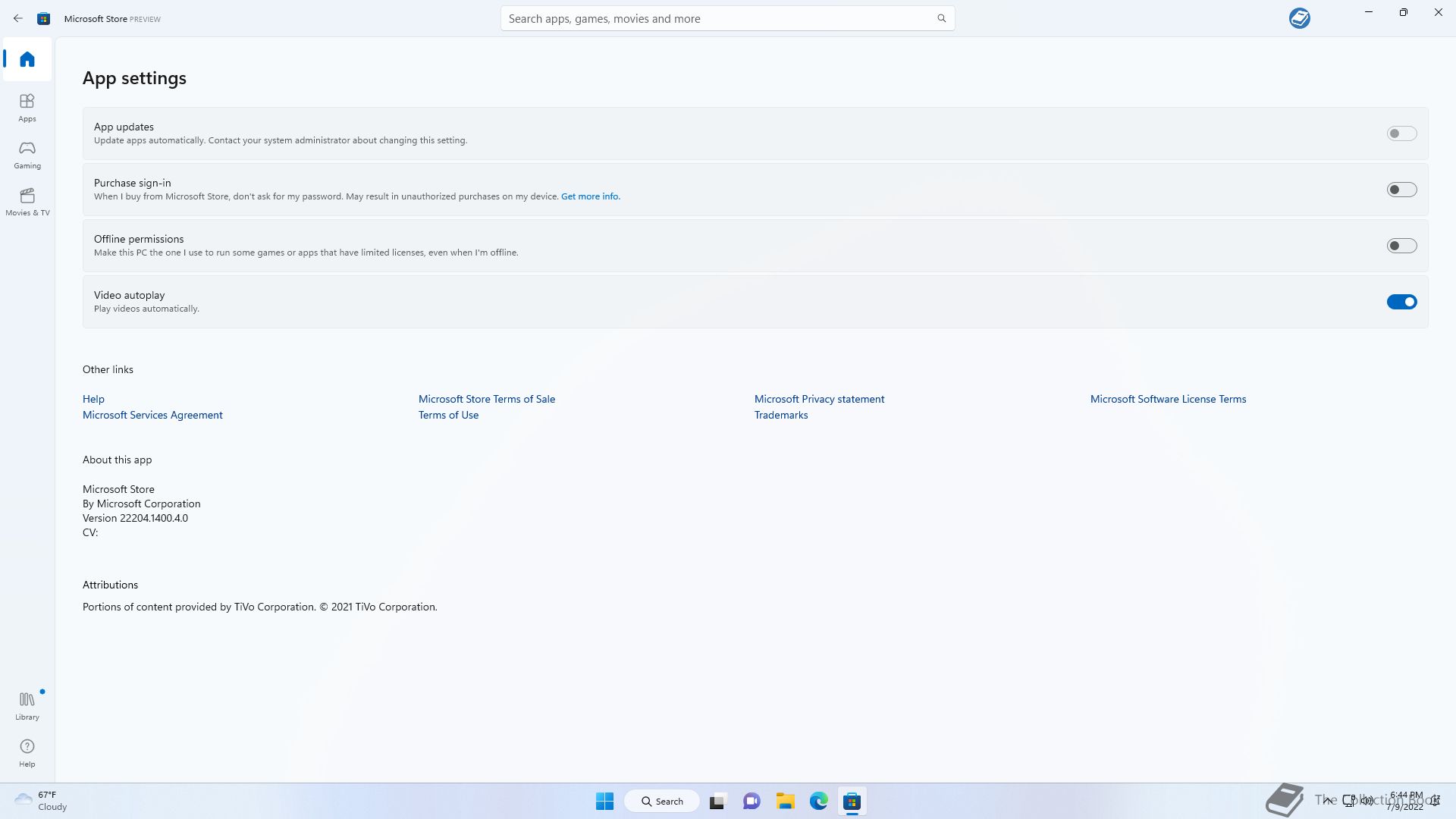Open the weather widget

42,801
